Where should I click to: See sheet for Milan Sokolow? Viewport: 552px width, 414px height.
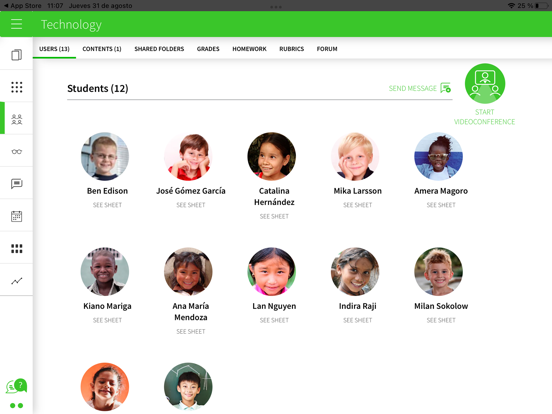pos(441,320)
